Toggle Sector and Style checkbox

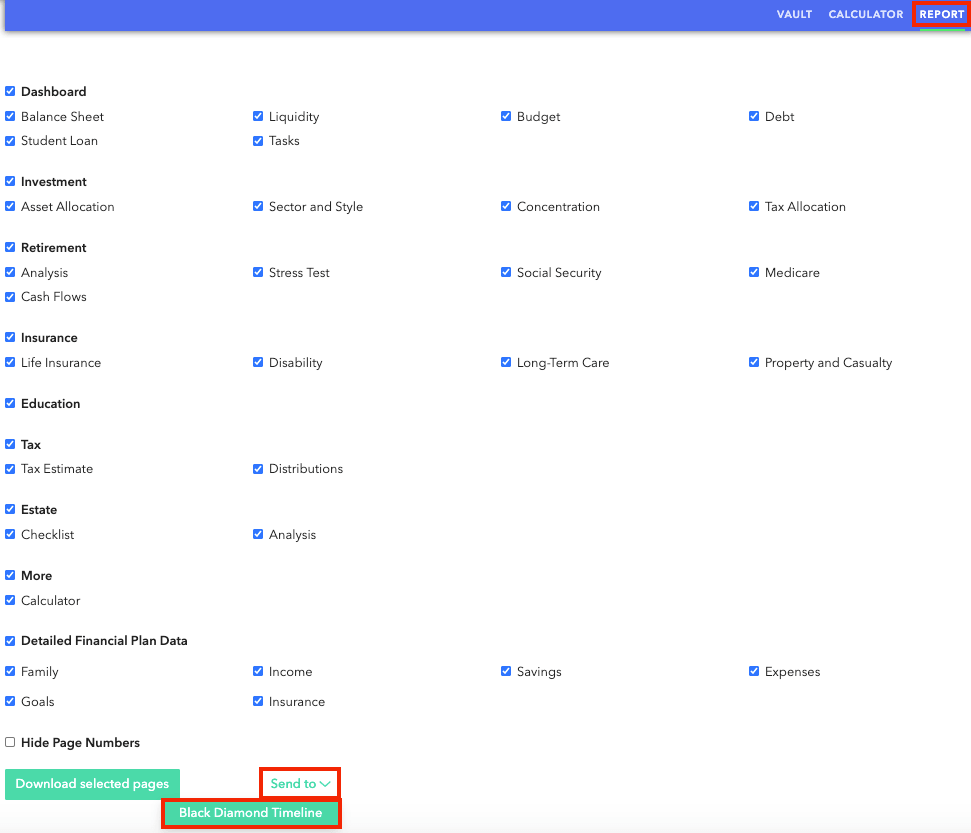pos(258,206)
